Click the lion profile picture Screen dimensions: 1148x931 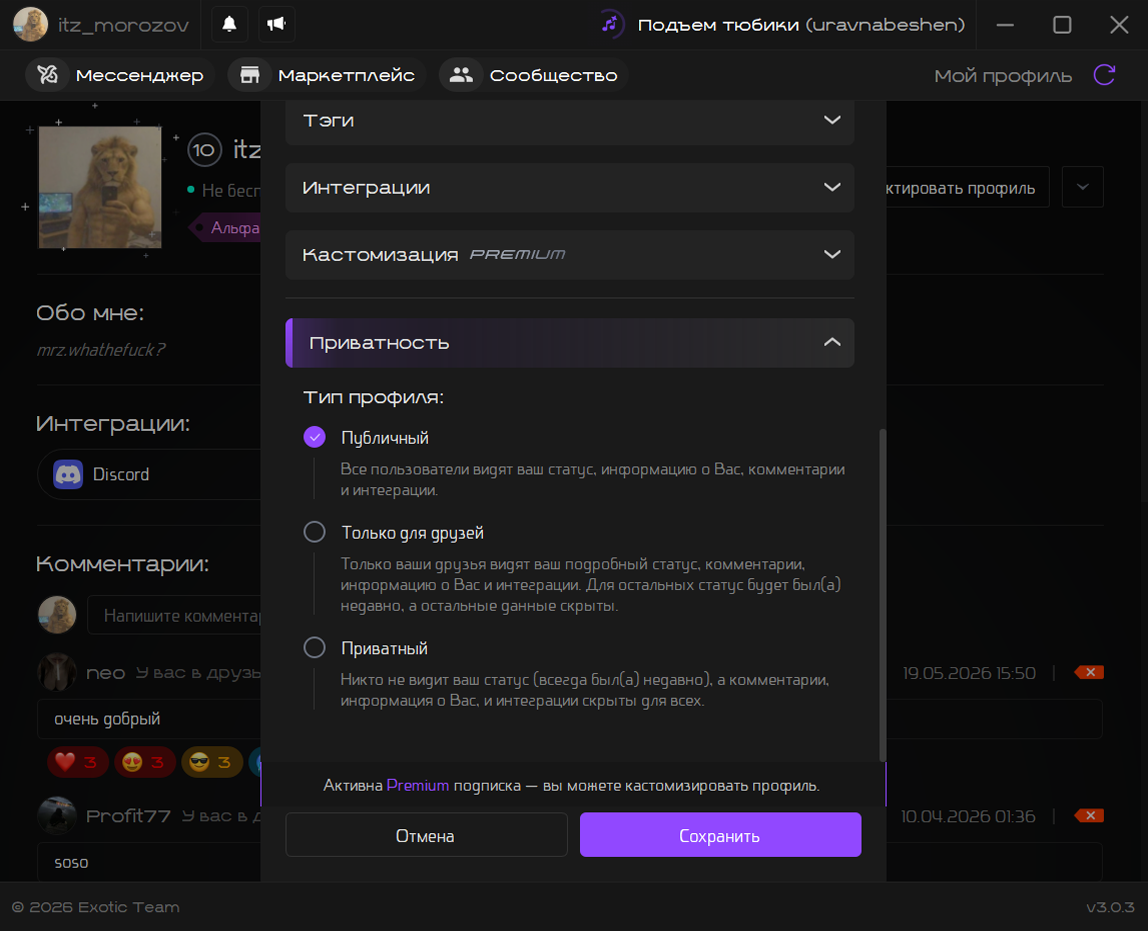click(x=100, y=187)
